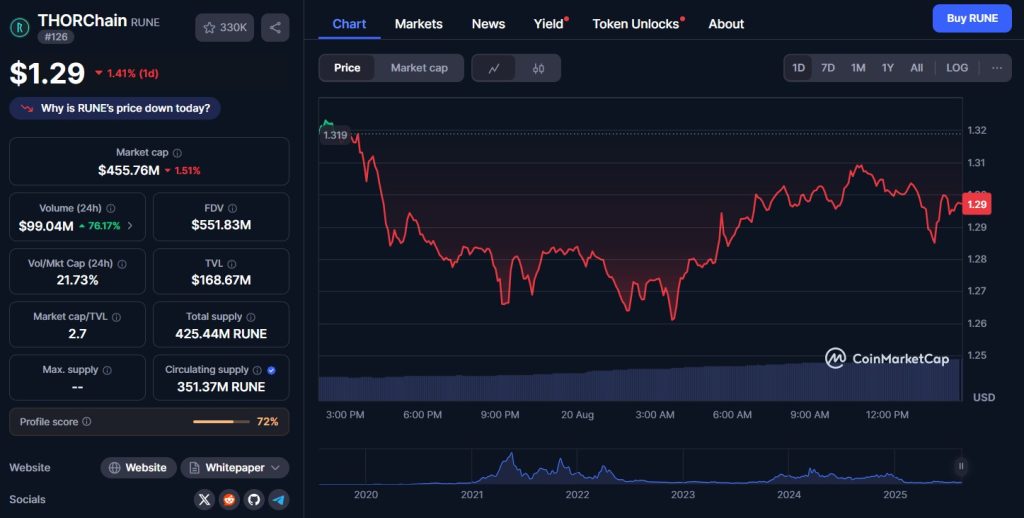Screen dimensions: 1024x518
Task: Toggle chart to Market cap view
Action: [419, 68]
